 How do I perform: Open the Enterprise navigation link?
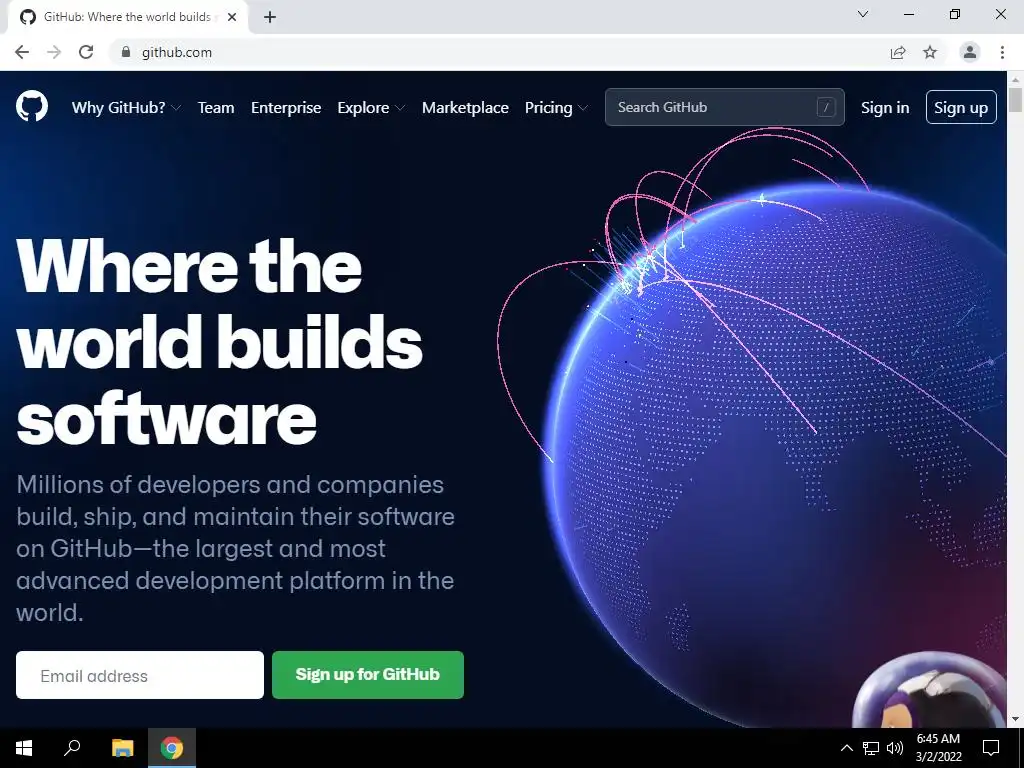(286, 108)
